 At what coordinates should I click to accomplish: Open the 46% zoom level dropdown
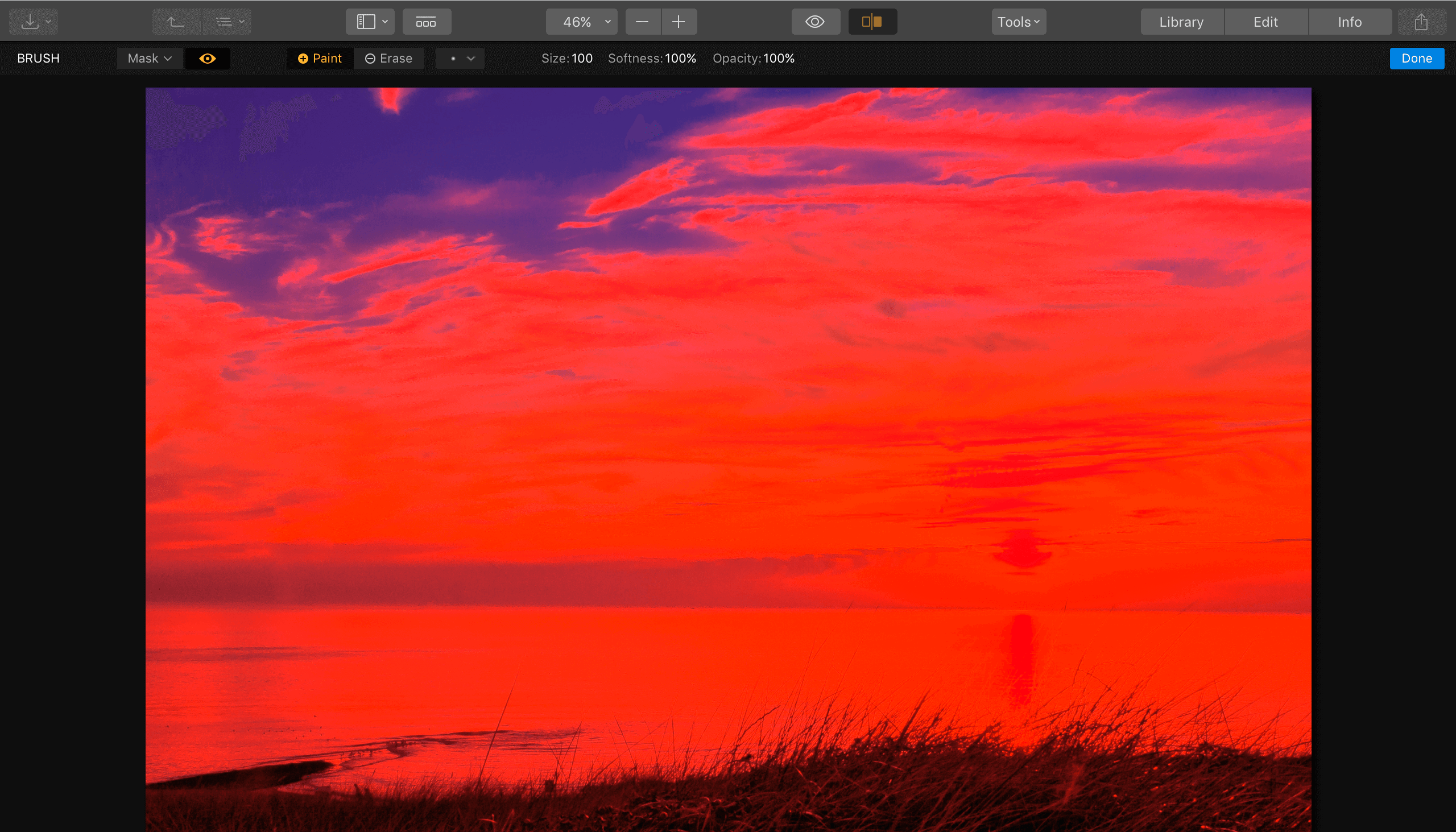point(581,21)
